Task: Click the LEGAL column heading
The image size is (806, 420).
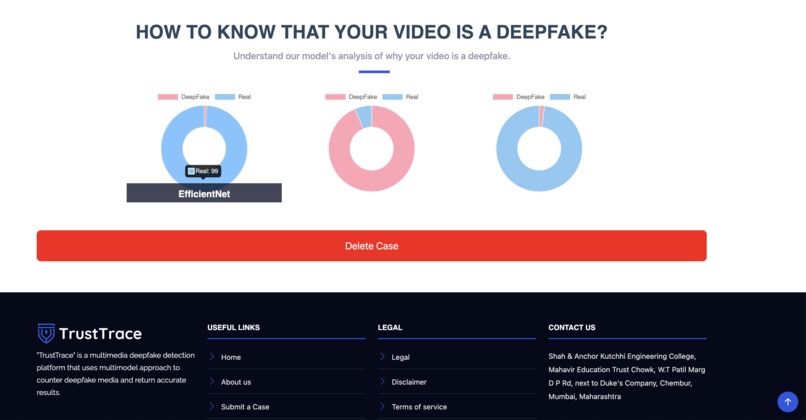Action: point(390,327)
